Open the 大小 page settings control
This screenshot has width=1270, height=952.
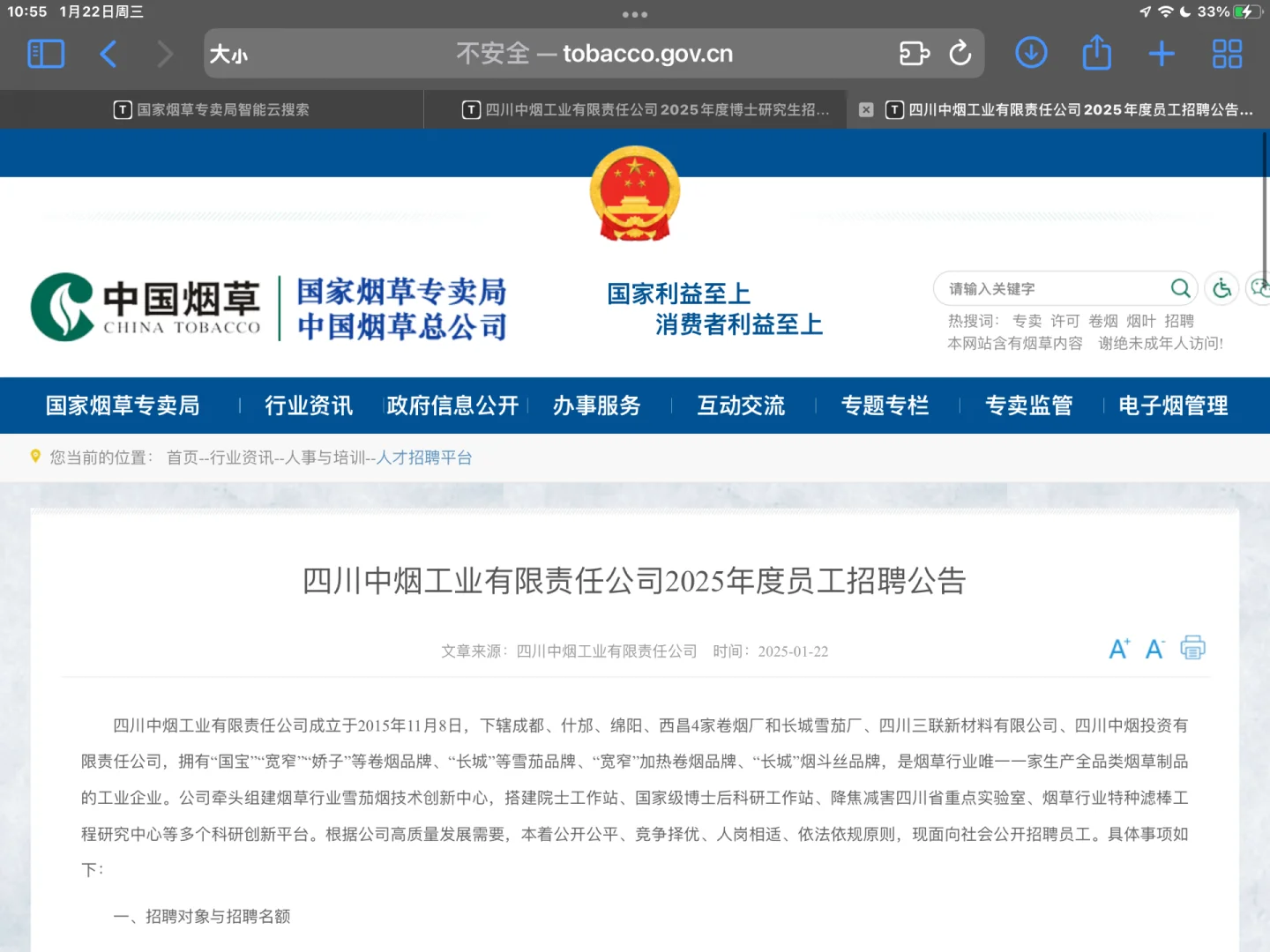click(x=228, y=54)
